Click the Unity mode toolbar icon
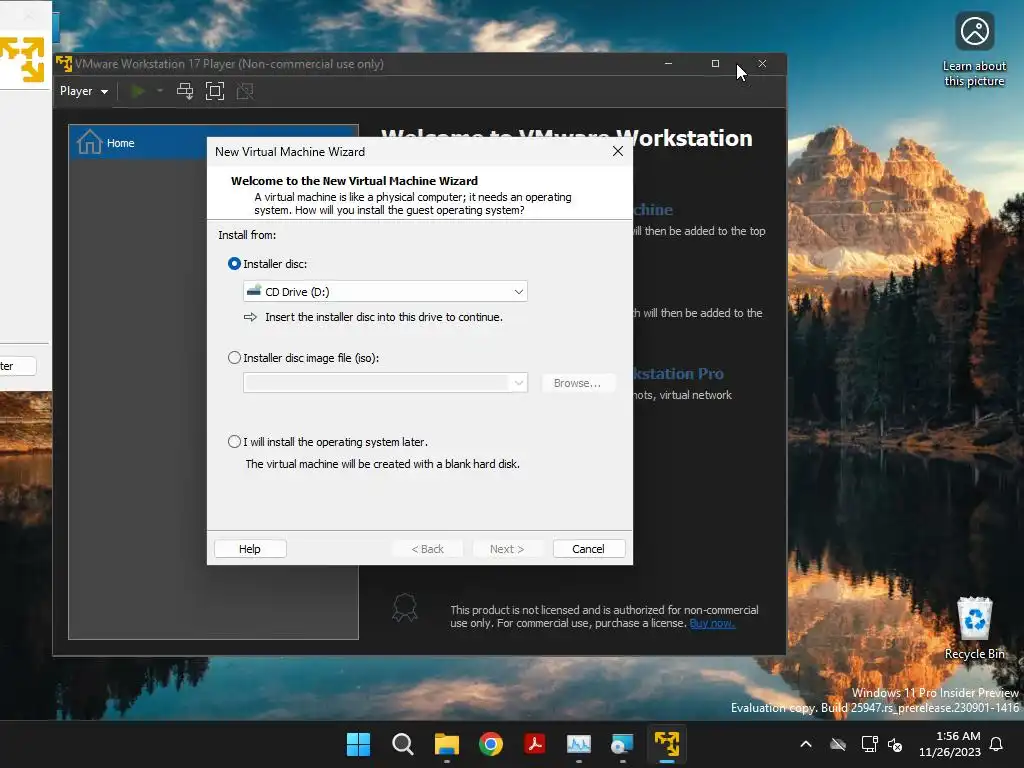The image size is (1024, 768). [246, 91]
